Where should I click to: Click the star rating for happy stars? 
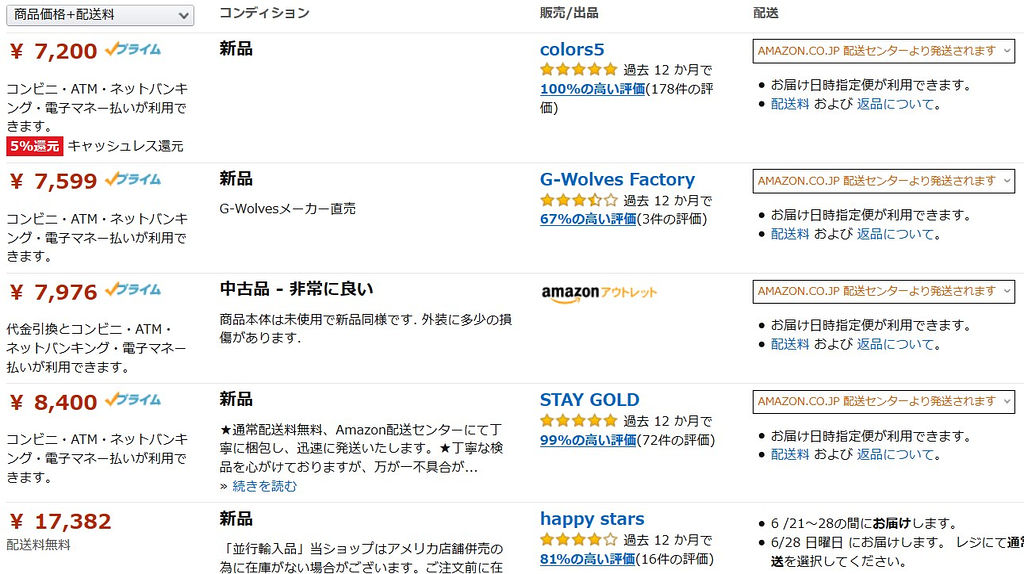coord(579,539)
